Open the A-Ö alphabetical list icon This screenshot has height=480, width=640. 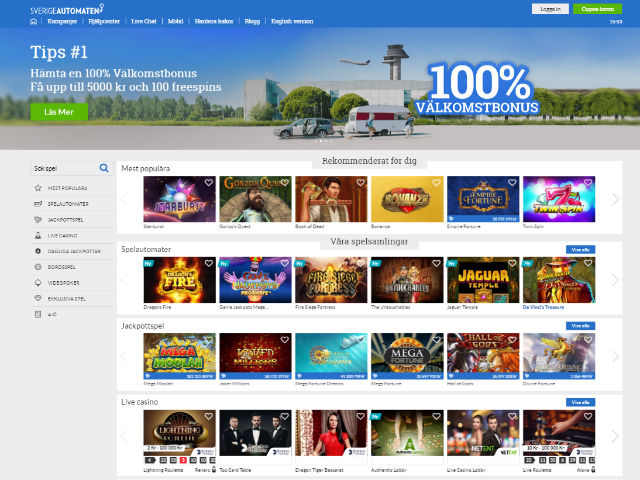(38, 314)
